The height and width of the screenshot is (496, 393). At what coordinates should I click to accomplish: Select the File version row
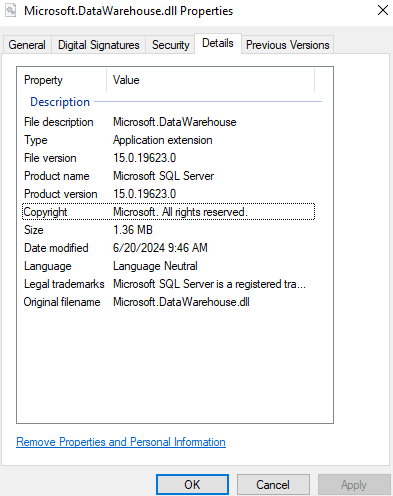click(x=169, y=158)
